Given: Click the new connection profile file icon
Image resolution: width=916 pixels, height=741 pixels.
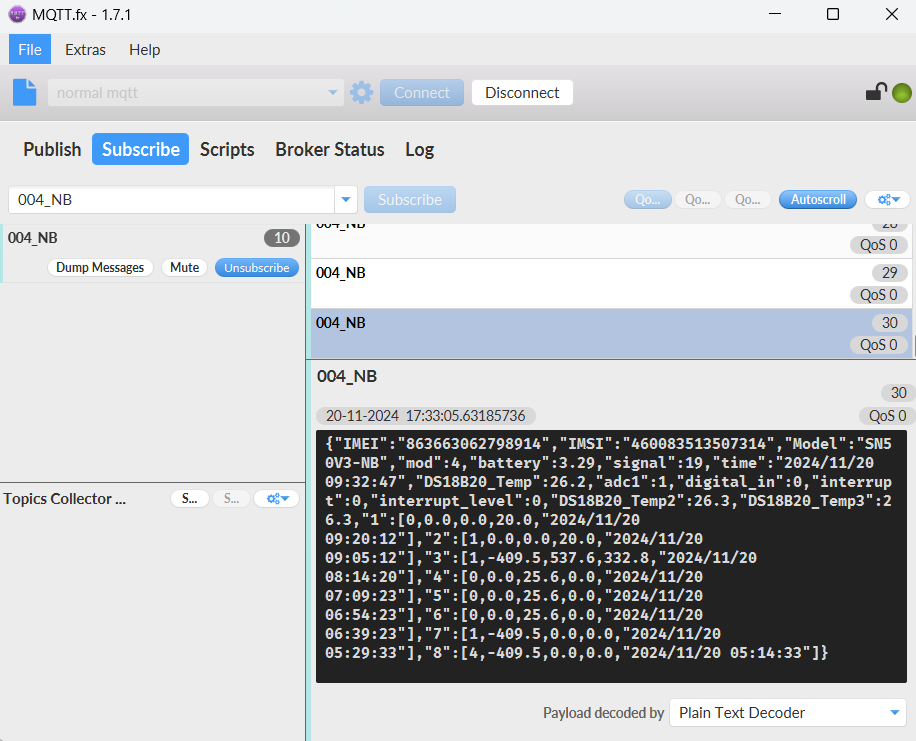Looking at the screenshot, I should pyautogui.click(x=25, y=92).
